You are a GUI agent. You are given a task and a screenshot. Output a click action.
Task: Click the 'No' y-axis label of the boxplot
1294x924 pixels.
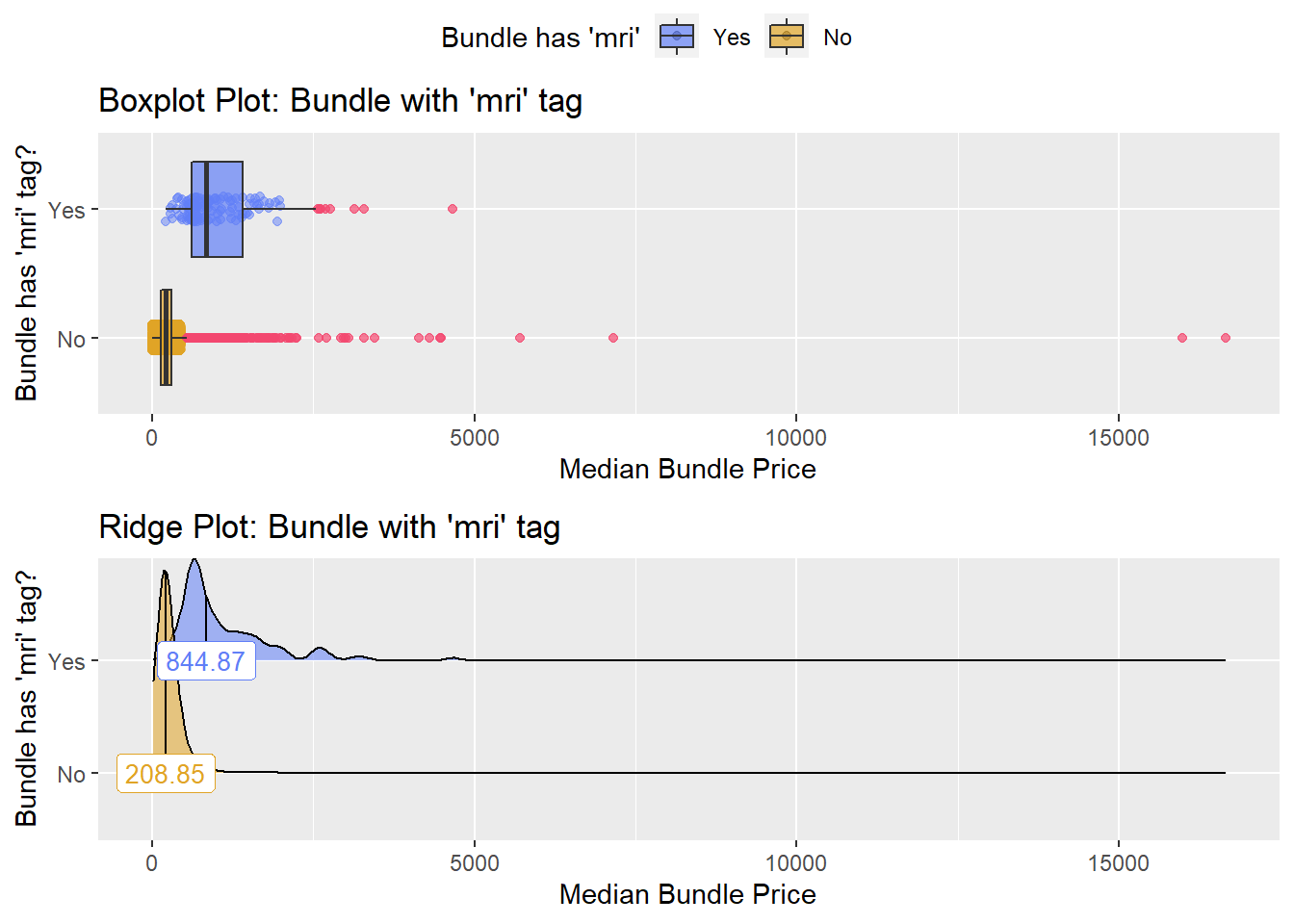(71, 339)
